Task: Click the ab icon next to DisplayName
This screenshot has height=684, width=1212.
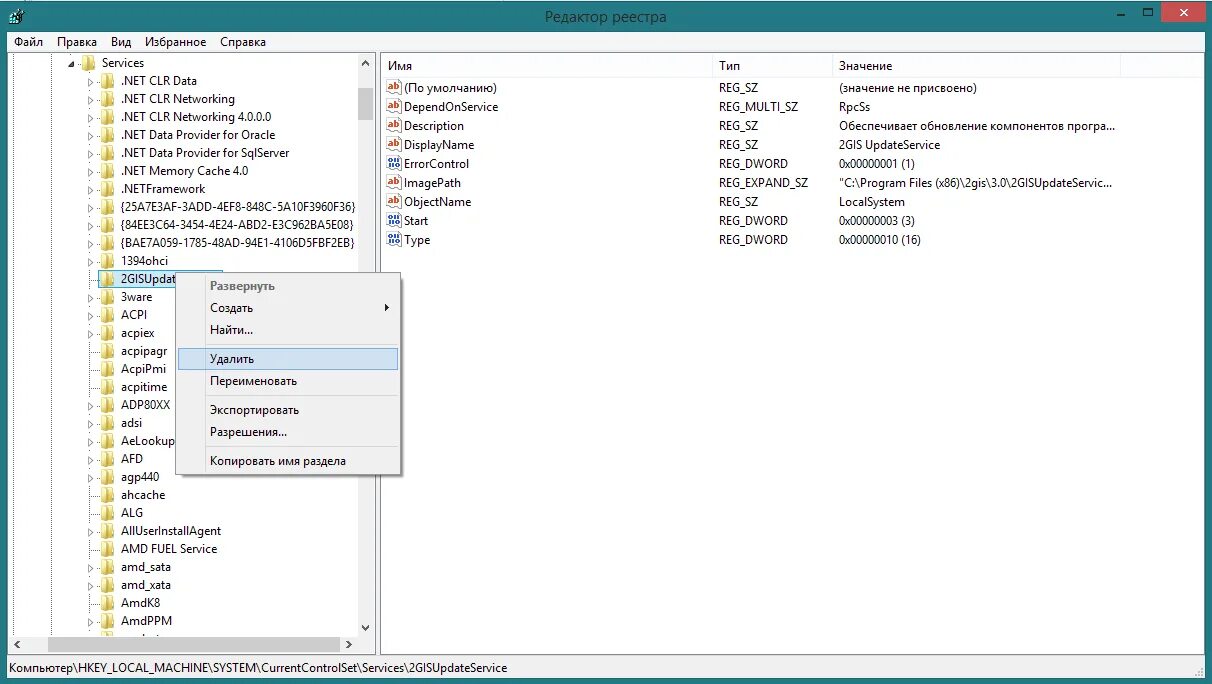Action: pos(394,144)
